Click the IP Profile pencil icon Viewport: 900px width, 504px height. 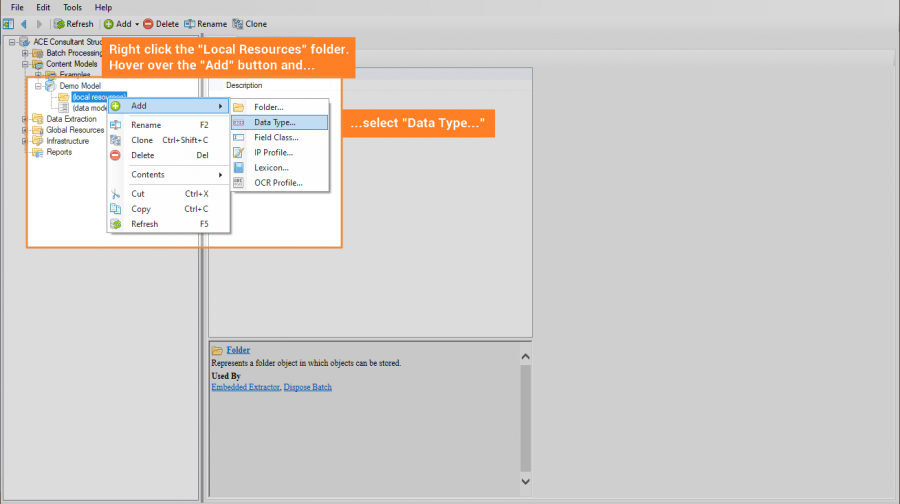pyautogui.click(x=239, y=153)
